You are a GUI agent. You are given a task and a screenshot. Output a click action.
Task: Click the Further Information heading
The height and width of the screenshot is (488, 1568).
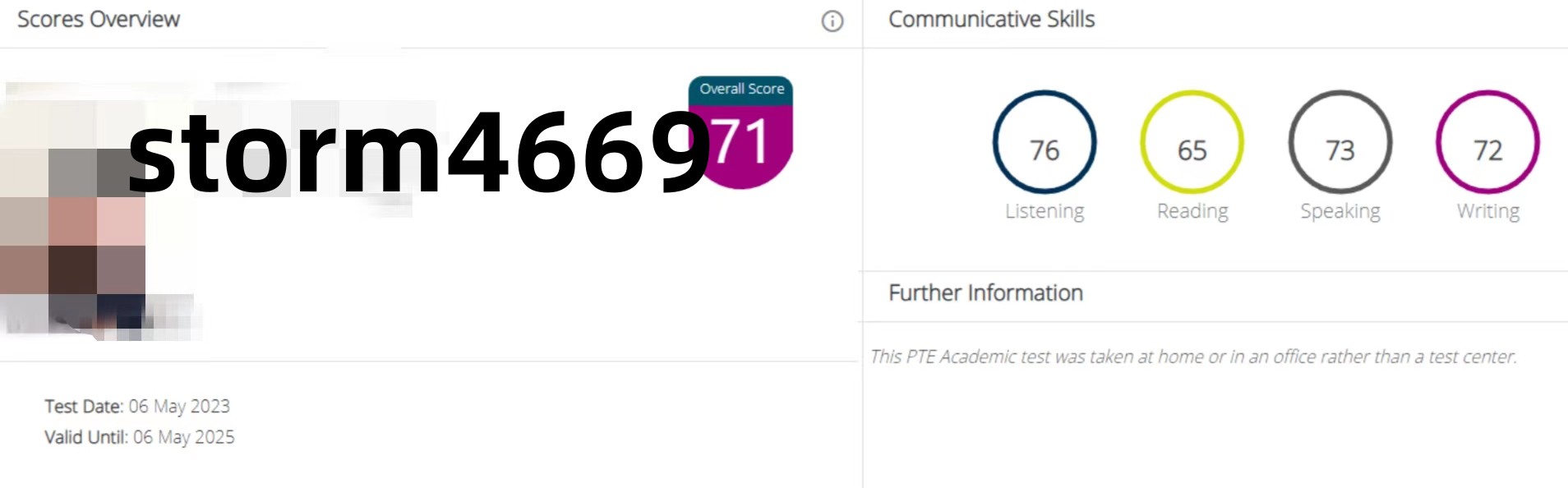click(986, 293)
